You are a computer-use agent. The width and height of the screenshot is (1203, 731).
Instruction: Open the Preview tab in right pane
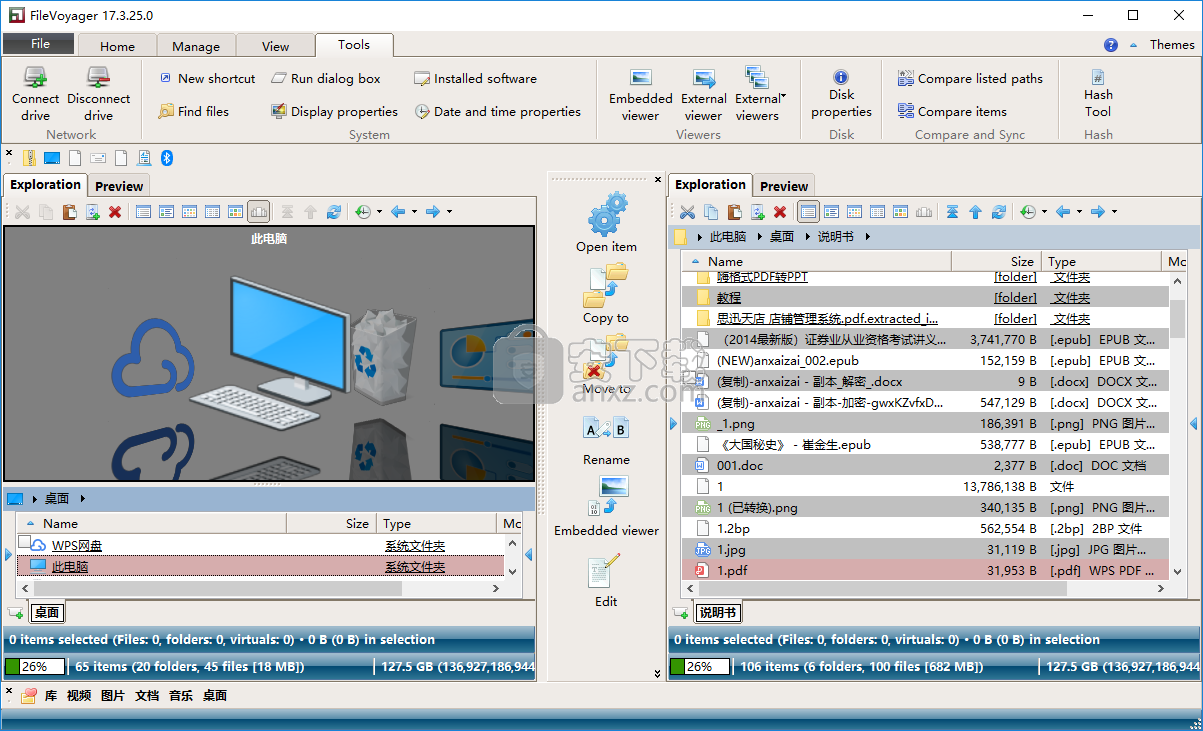[x=784, y=186]
